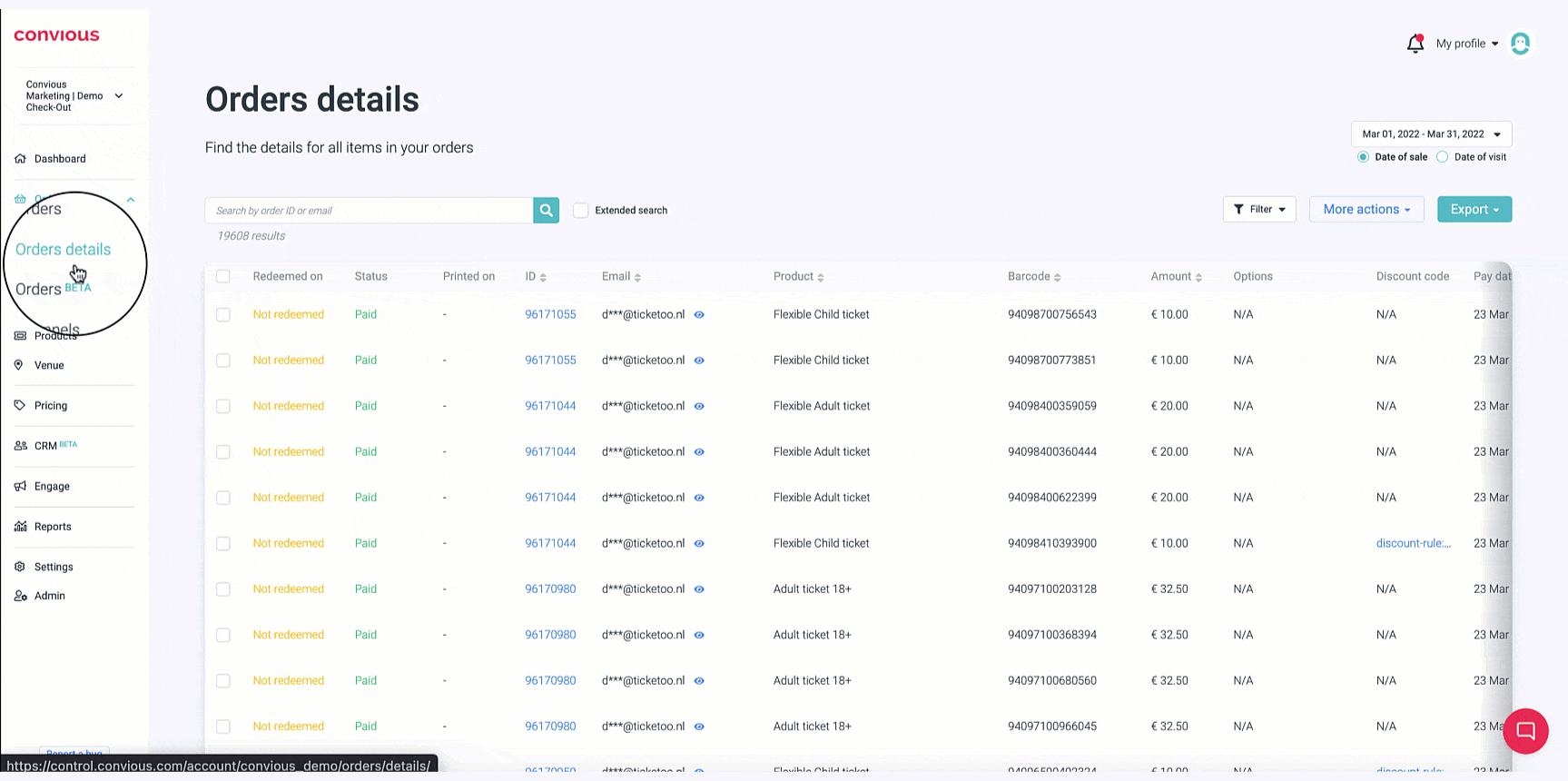Open CRM Beta in the sidebar
The height and width of the screenshot is (781, 1568).
pos(55,446)
